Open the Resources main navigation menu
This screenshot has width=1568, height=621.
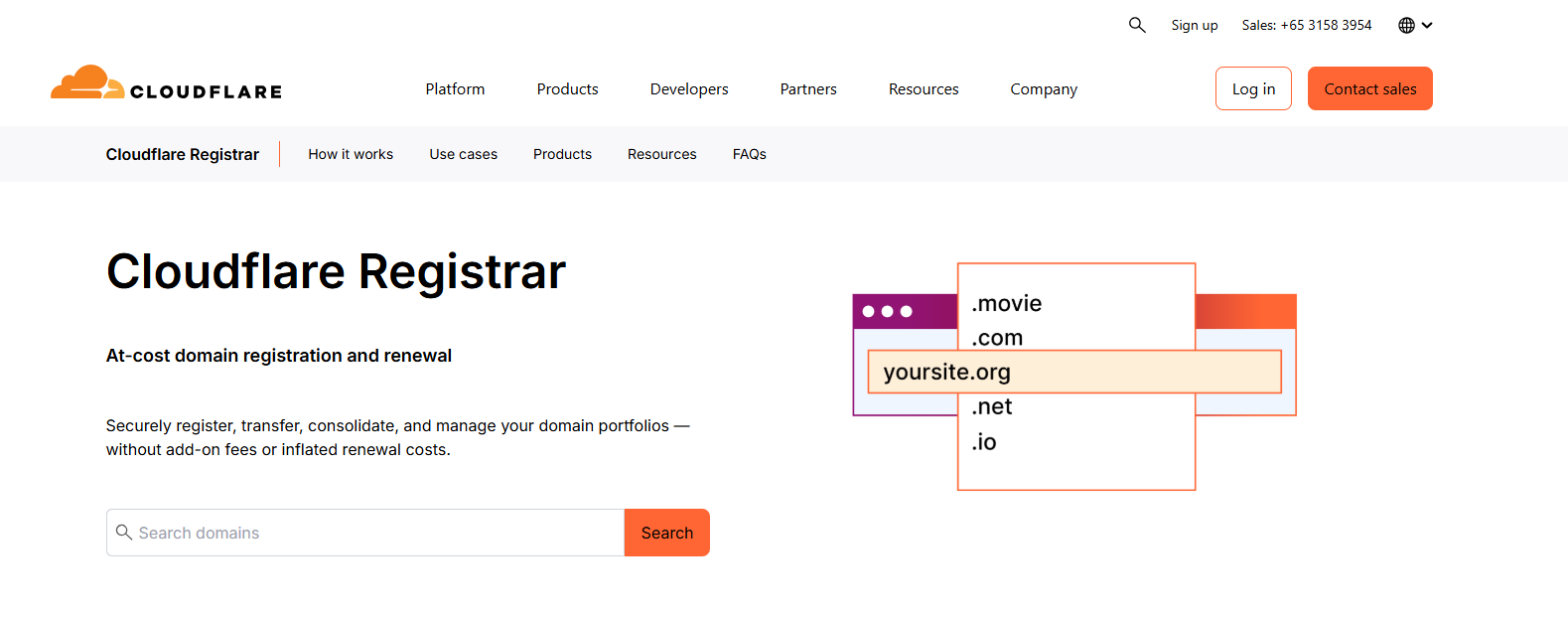[x=924, y=89]
